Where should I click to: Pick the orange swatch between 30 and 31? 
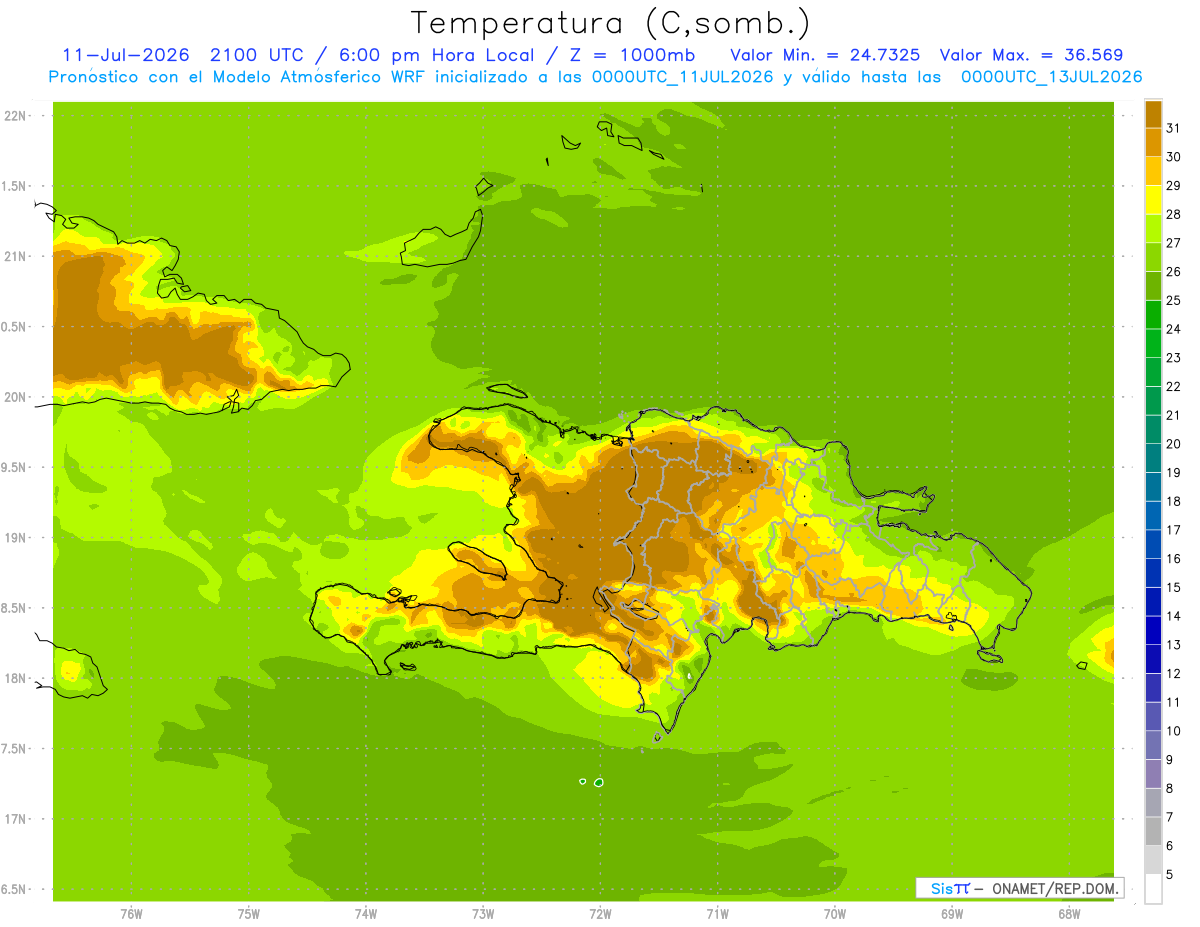pyautogui.click(x=1153, y=143)
